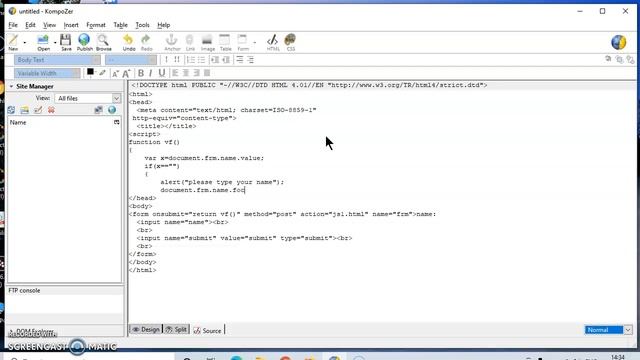This screenshot has height=360, width=640.
Task: Click the indent text icon
Action: [215, 60]
